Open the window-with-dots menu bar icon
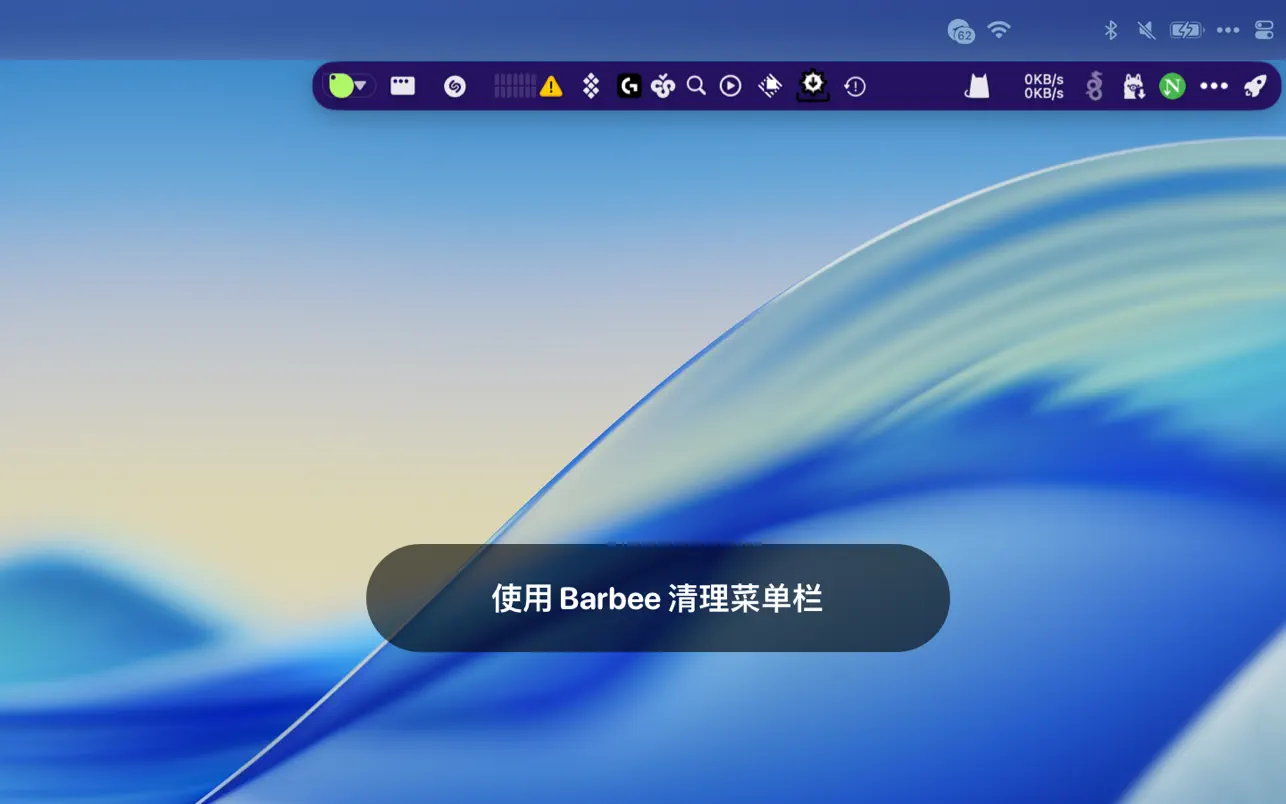This screenshot has height=804, width=1286. pos(402,86)
